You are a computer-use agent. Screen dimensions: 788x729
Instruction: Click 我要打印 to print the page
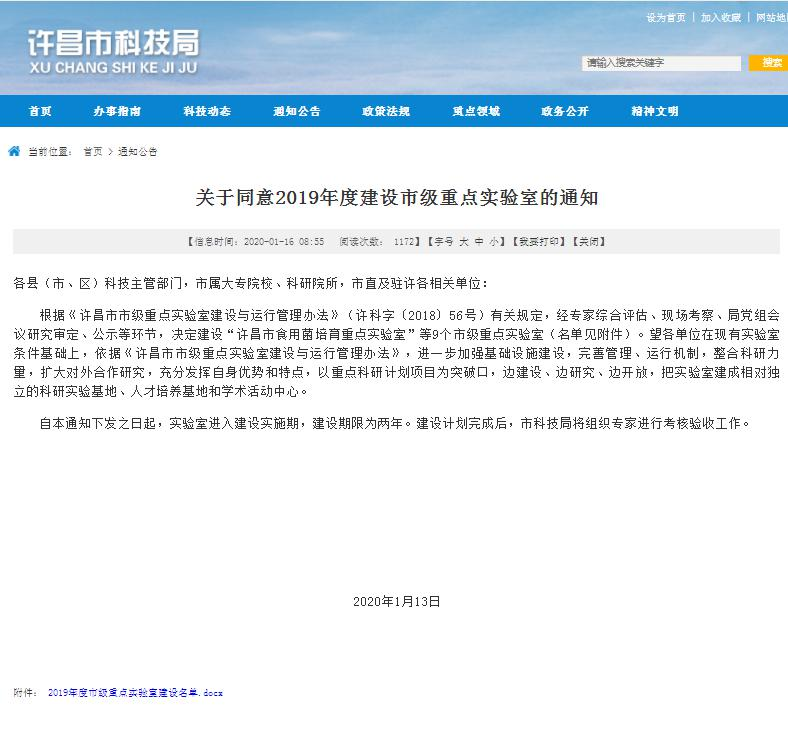point(539,242)
